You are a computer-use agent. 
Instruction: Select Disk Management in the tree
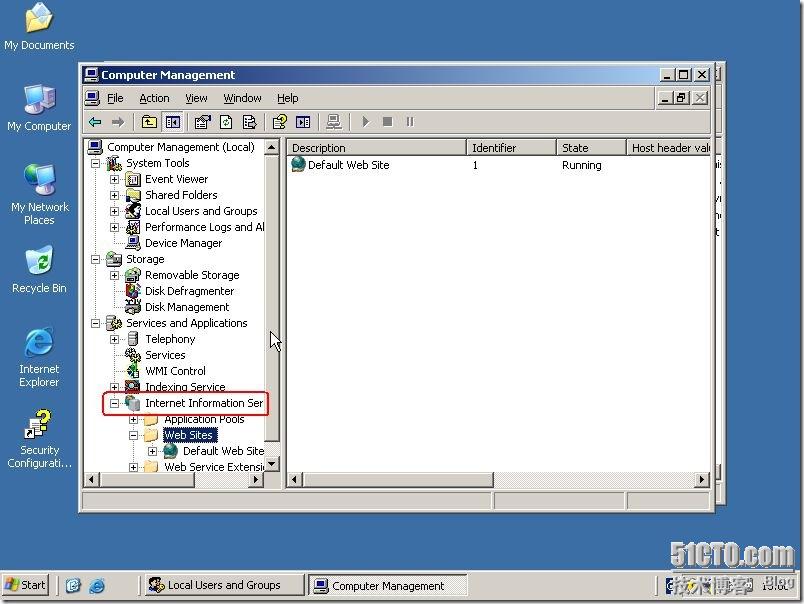tap(187, 307)
